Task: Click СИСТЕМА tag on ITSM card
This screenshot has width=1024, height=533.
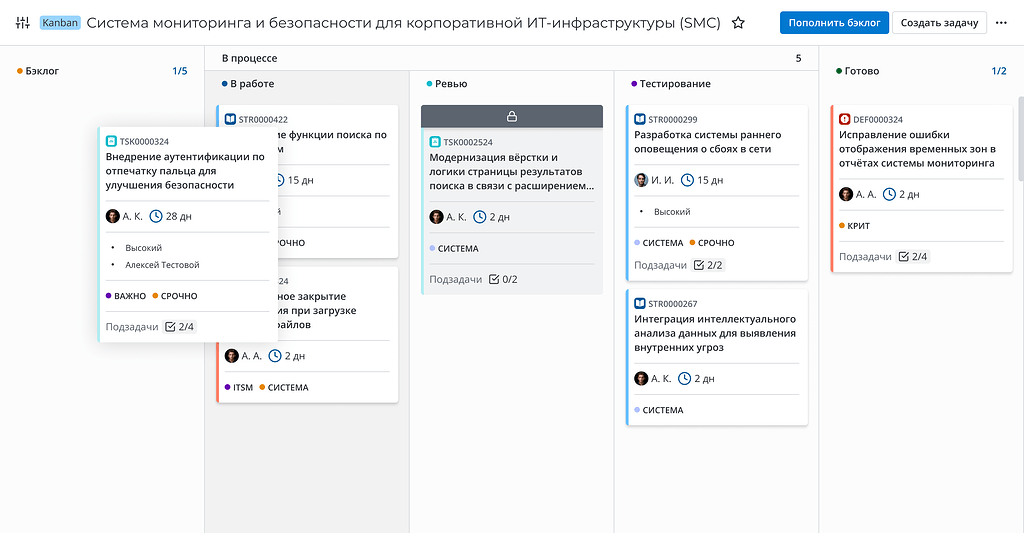Action: 283,387
